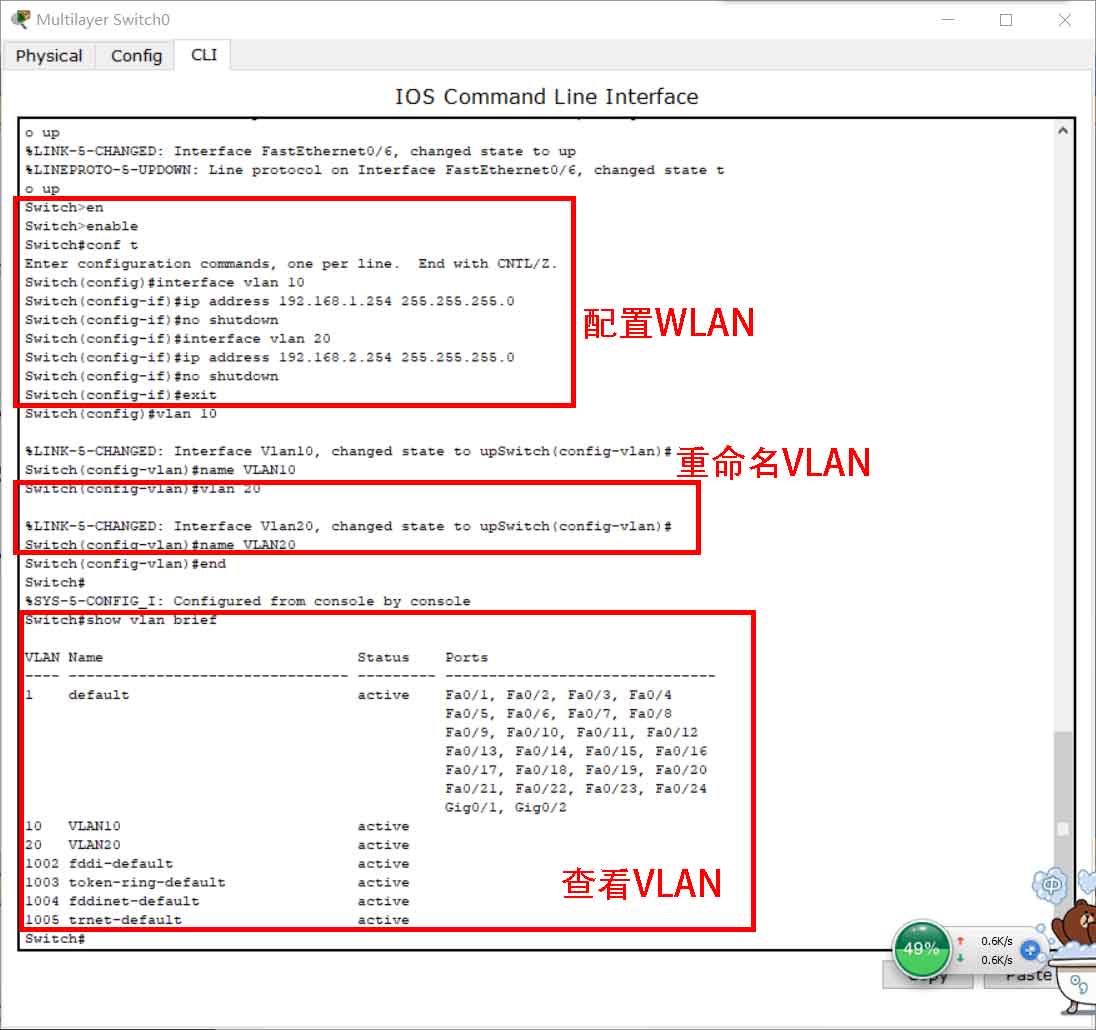The width and height of the screenshot is (1096, 1030).
Task: Click 'Gig0/1, Gig0/2' ports text
Action: click(506, 807)
